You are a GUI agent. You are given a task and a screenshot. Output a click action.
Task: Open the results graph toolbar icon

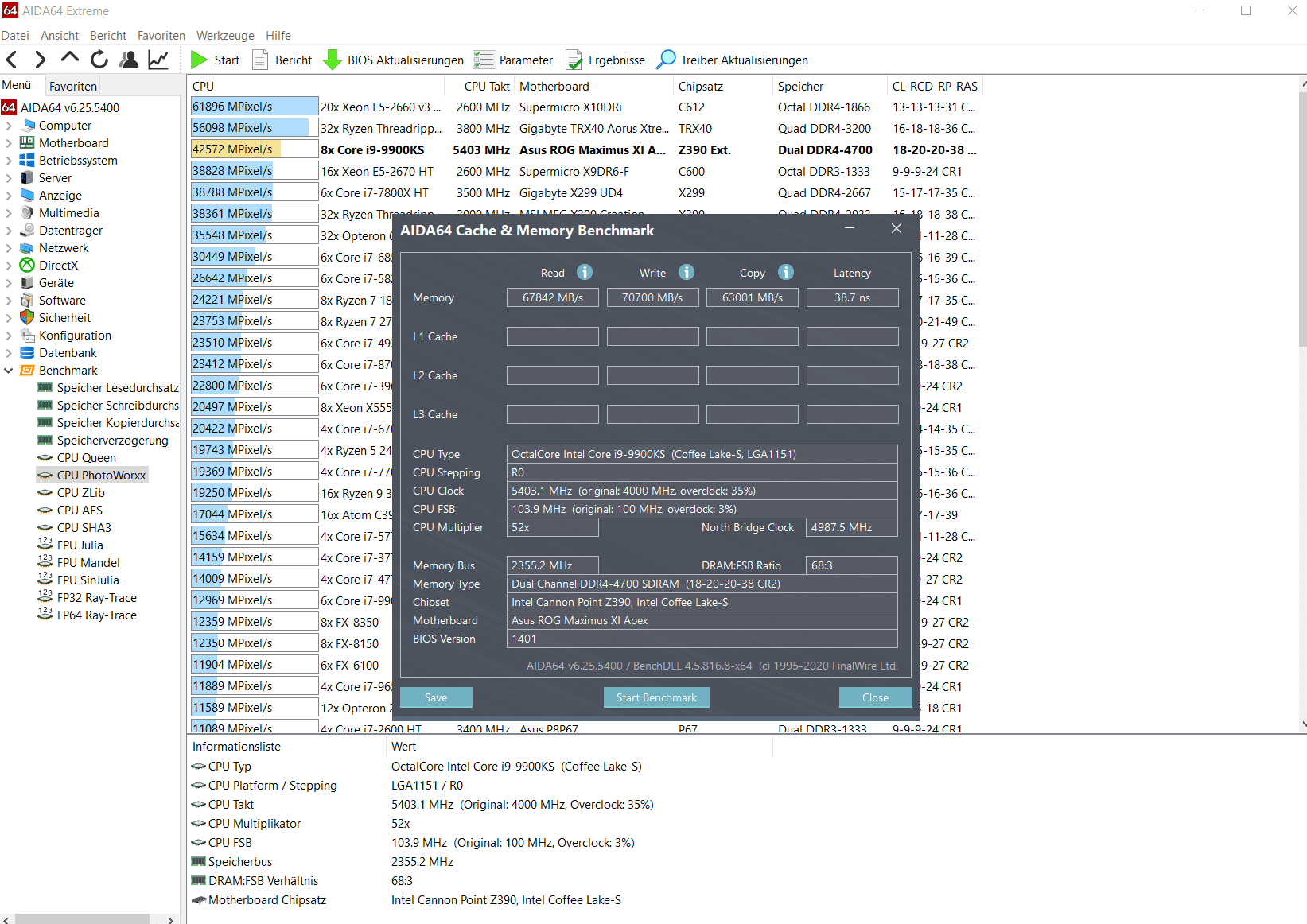tap(158, 60)
